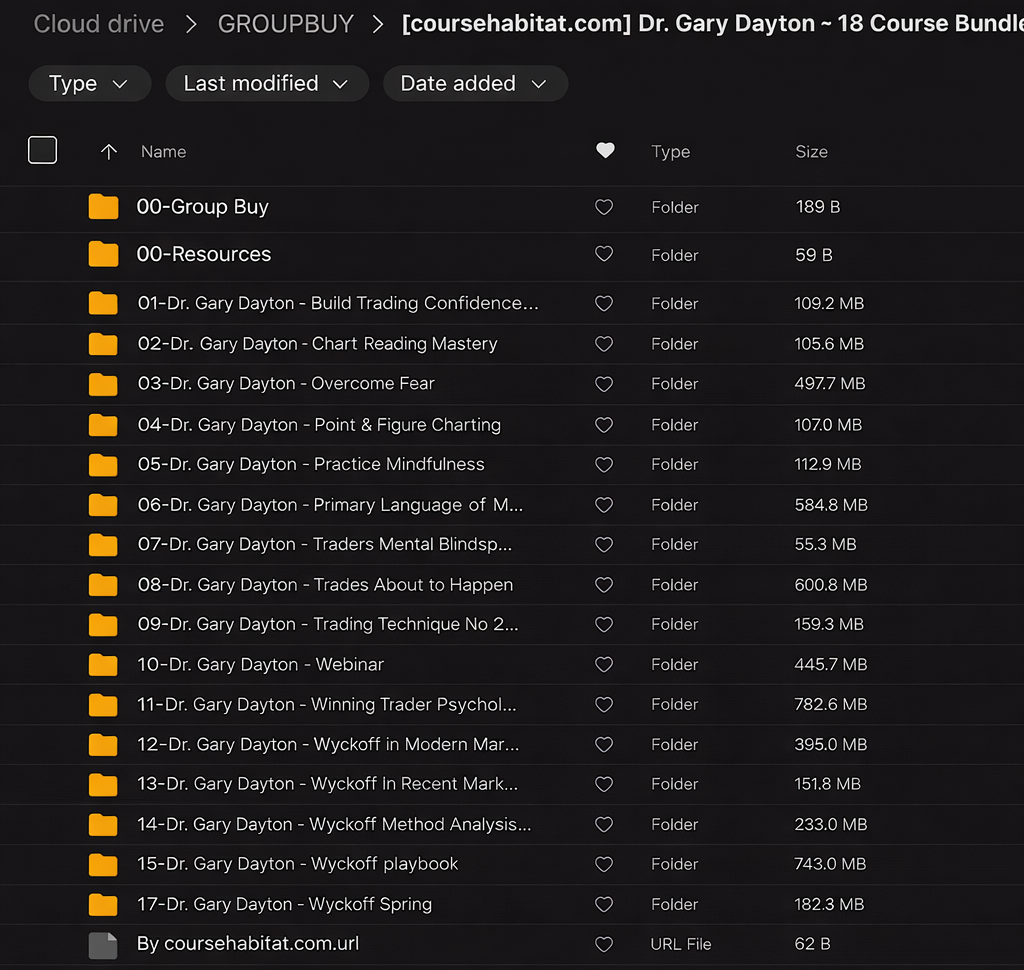The height and width of the screenshot is (970, 1024).
Task: Go to Cloud drive in breadcrumb
Action: pyautogui.click(x=98, y=24)
